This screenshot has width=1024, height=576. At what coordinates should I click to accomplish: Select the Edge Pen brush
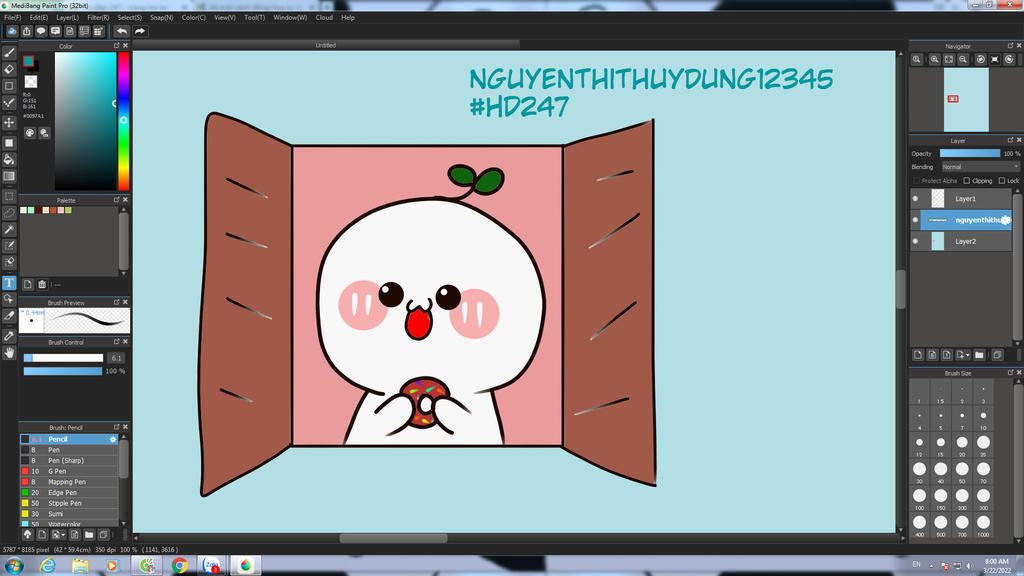coord(69,492)
